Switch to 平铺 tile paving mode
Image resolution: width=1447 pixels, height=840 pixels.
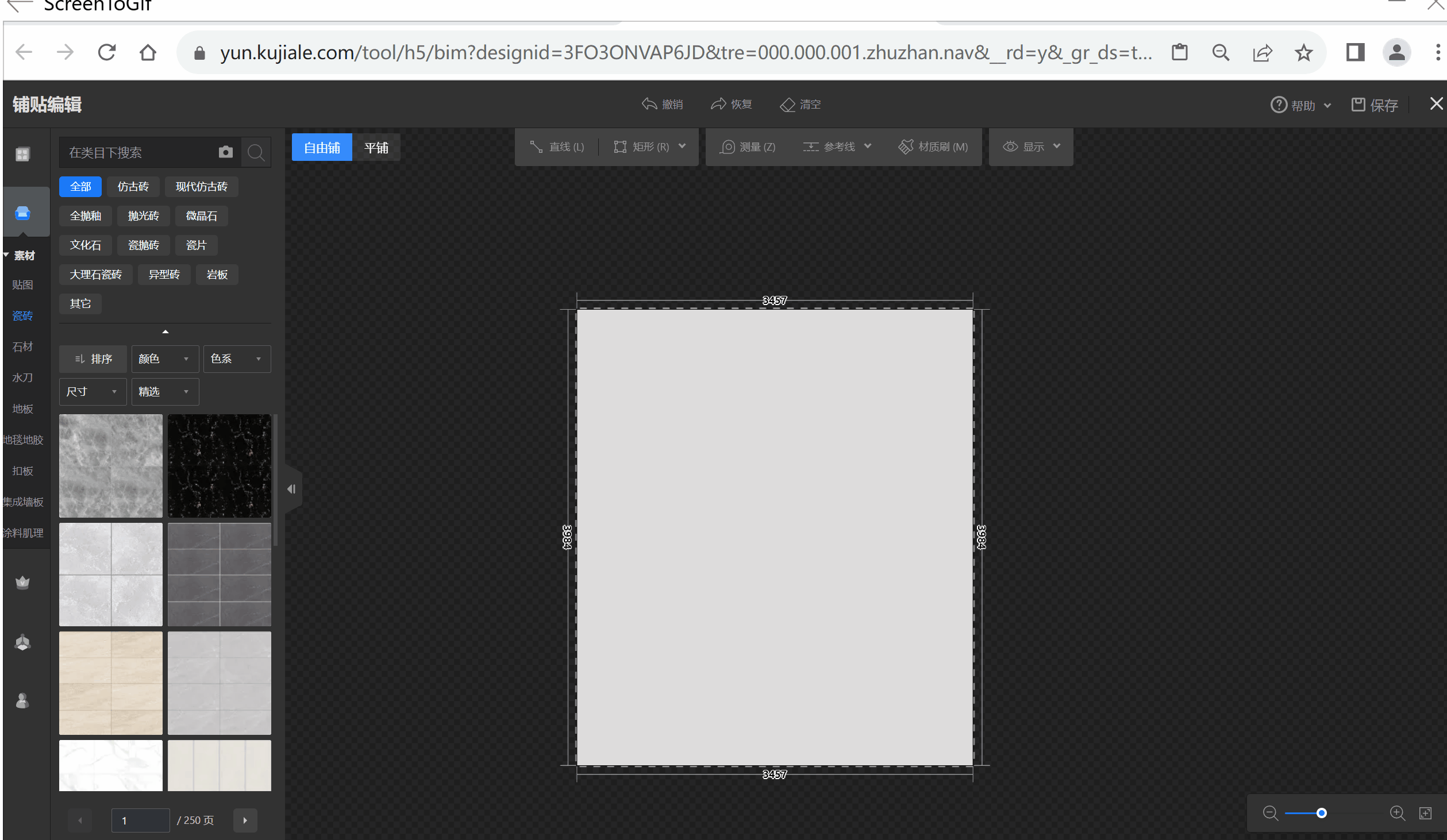[x=376, y=148]
